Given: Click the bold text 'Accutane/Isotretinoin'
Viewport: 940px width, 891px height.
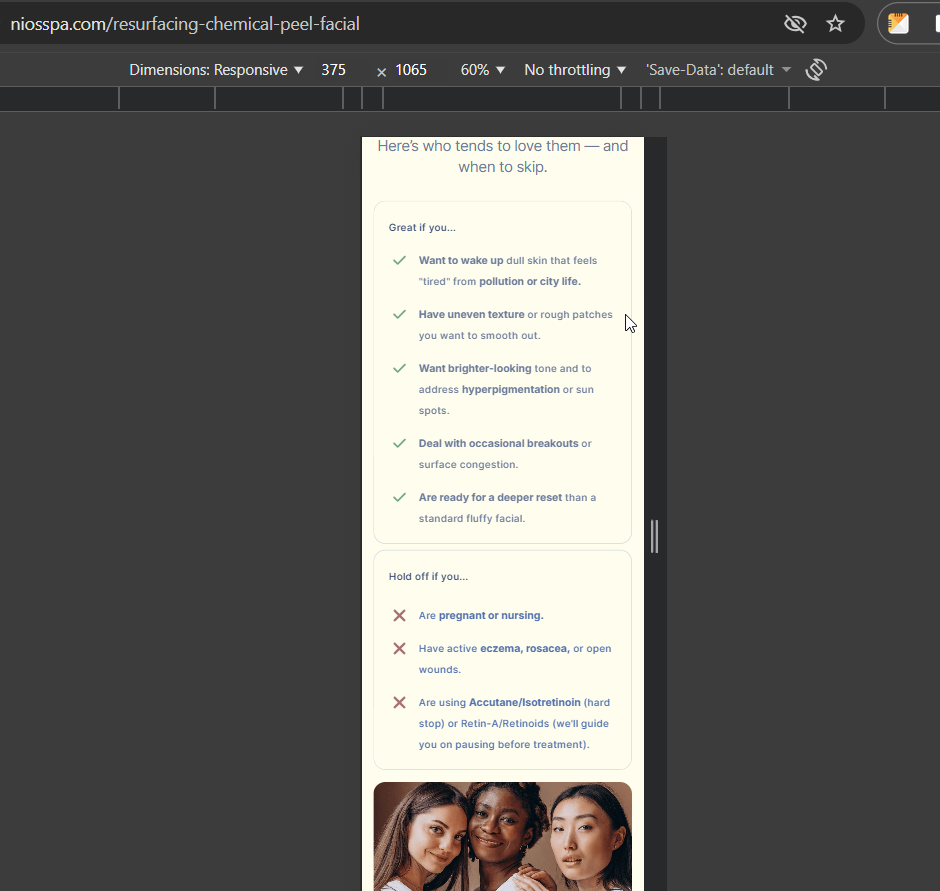Looking at the screenshot, I should coord(525,702).
